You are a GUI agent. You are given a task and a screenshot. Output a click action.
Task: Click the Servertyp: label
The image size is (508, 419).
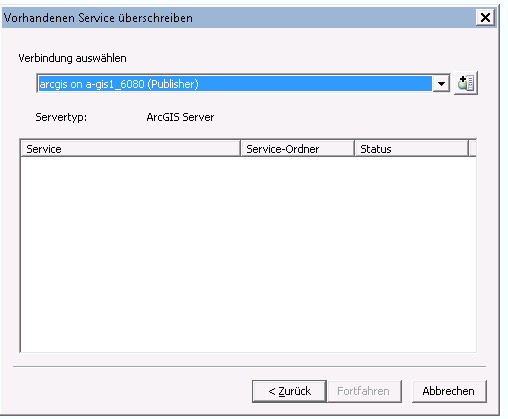coord(61,117)
